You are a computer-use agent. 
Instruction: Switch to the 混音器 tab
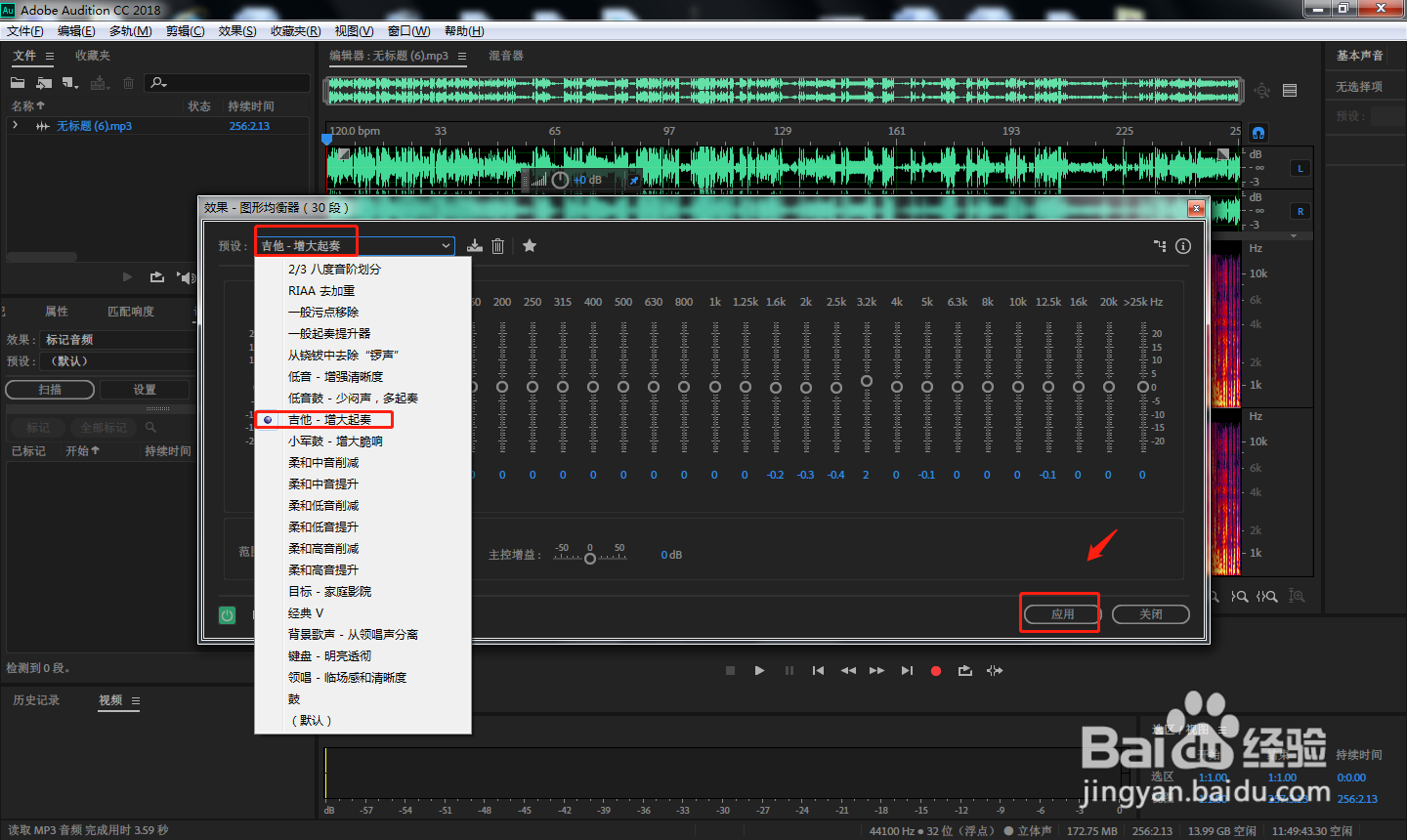[x=506, y=56]
